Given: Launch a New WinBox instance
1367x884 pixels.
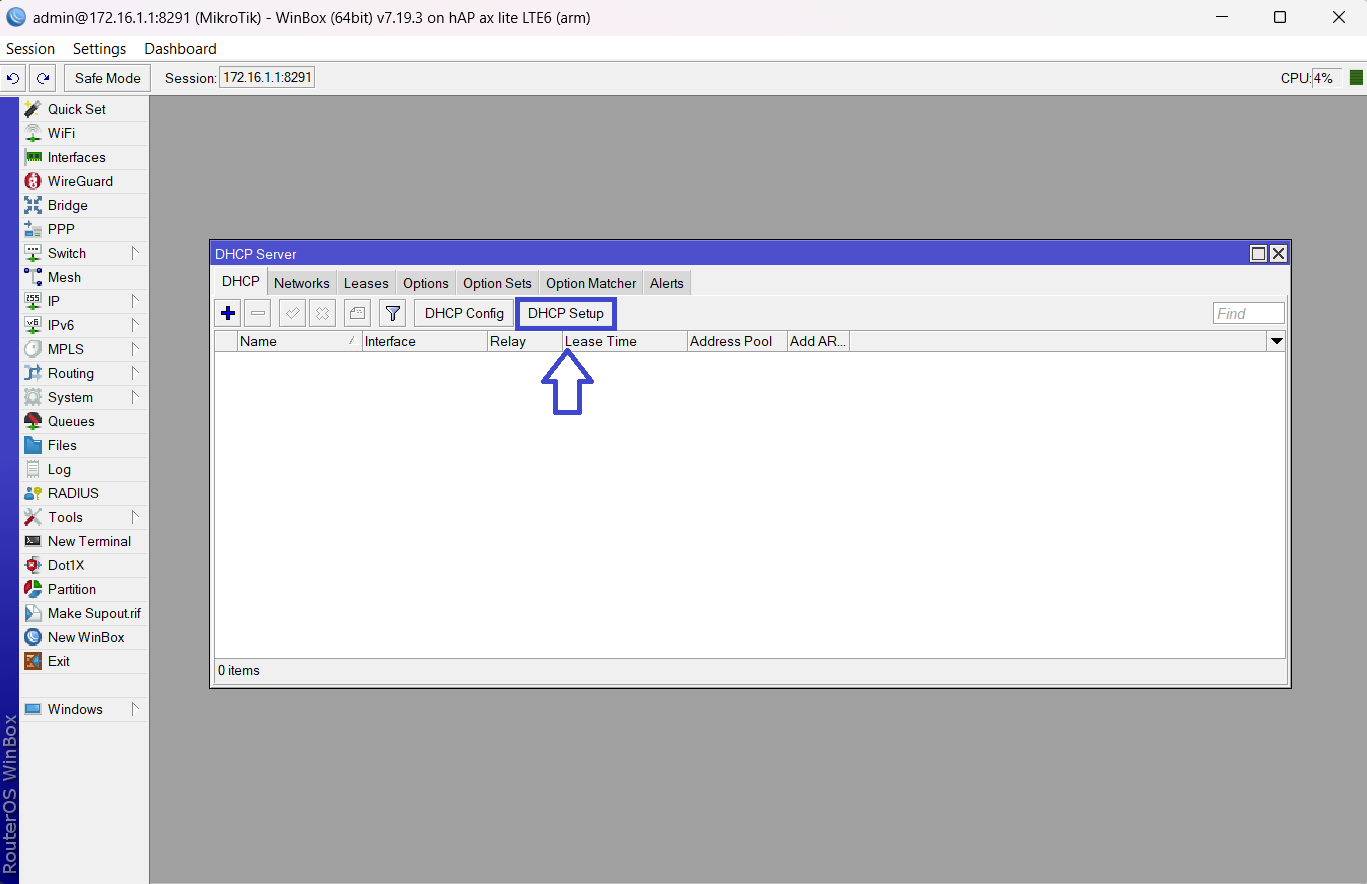Looking at the screenshot, I should point(84,637).
